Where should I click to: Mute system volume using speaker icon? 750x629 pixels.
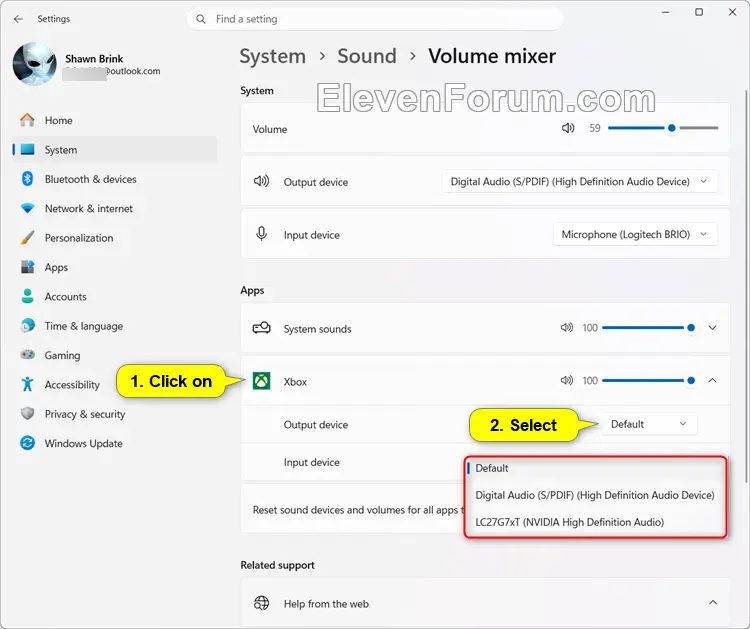coord(568,128)
